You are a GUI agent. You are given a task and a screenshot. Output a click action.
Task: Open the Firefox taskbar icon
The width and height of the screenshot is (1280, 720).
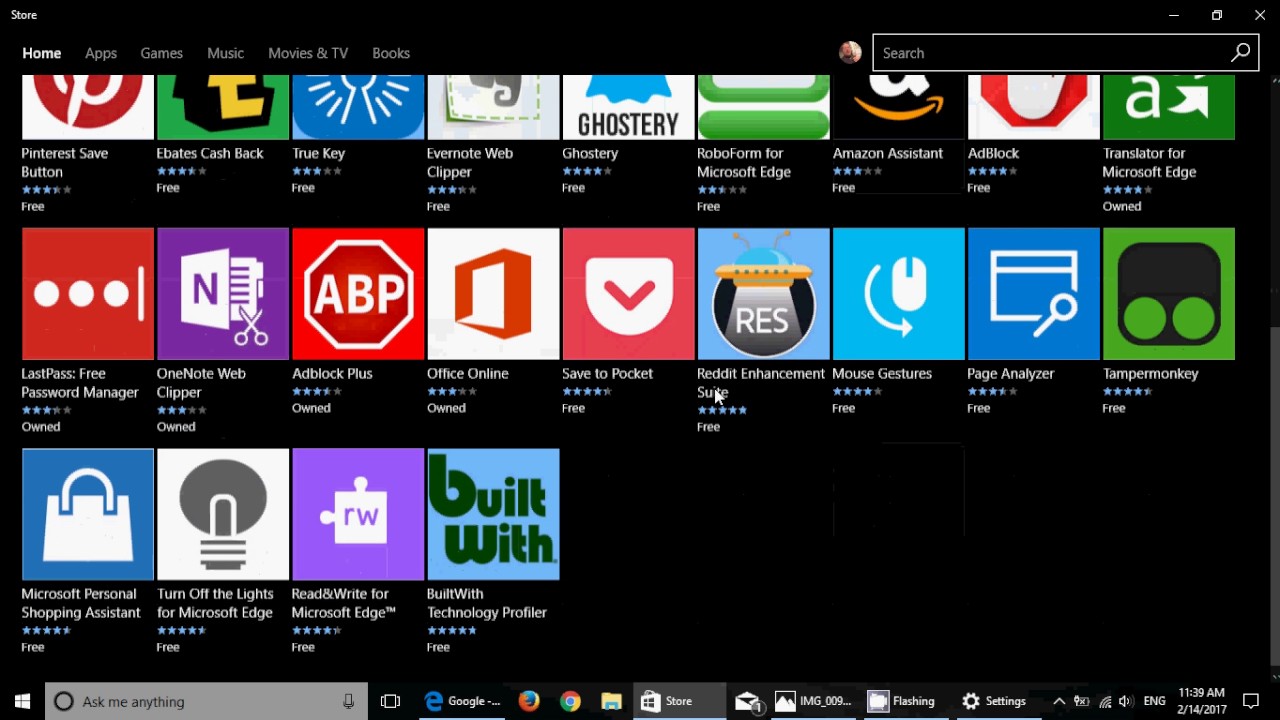(x=529, y=701)
